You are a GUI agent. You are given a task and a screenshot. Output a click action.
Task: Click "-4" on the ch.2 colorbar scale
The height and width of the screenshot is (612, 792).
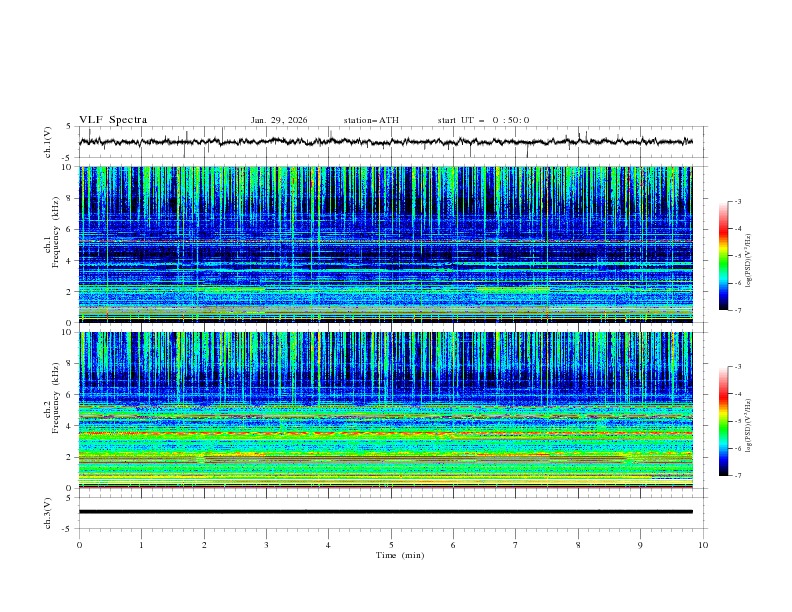click(737, 394)
